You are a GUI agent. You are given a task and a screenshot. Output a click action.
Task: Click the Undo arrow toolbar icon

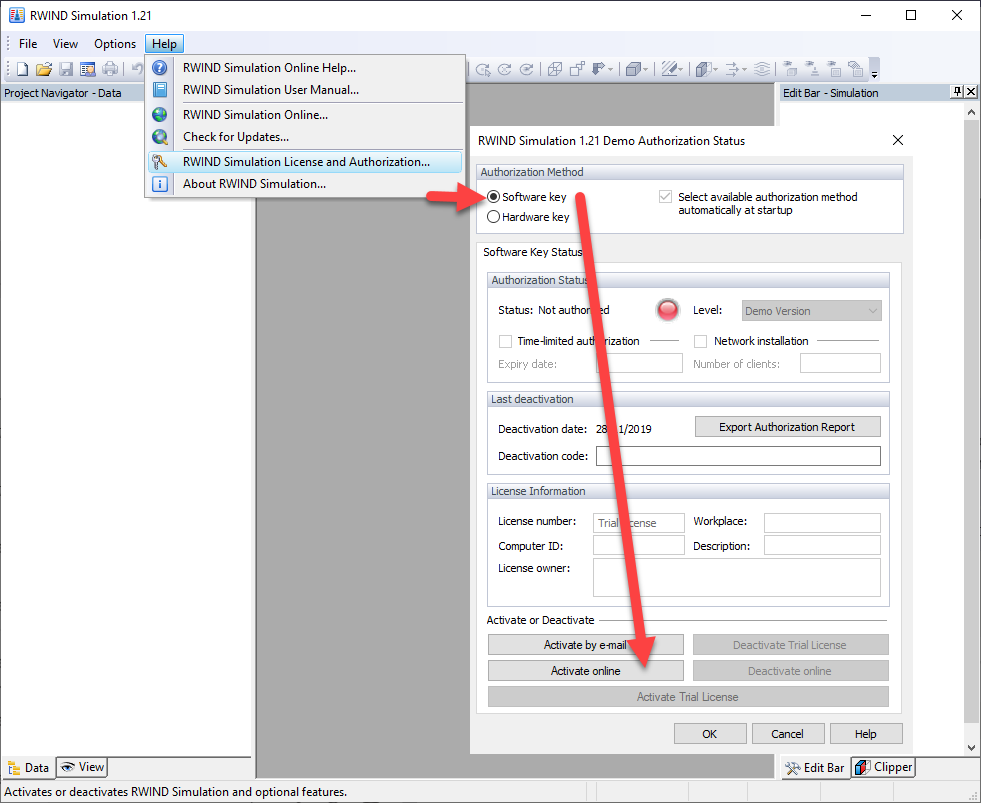136,69
